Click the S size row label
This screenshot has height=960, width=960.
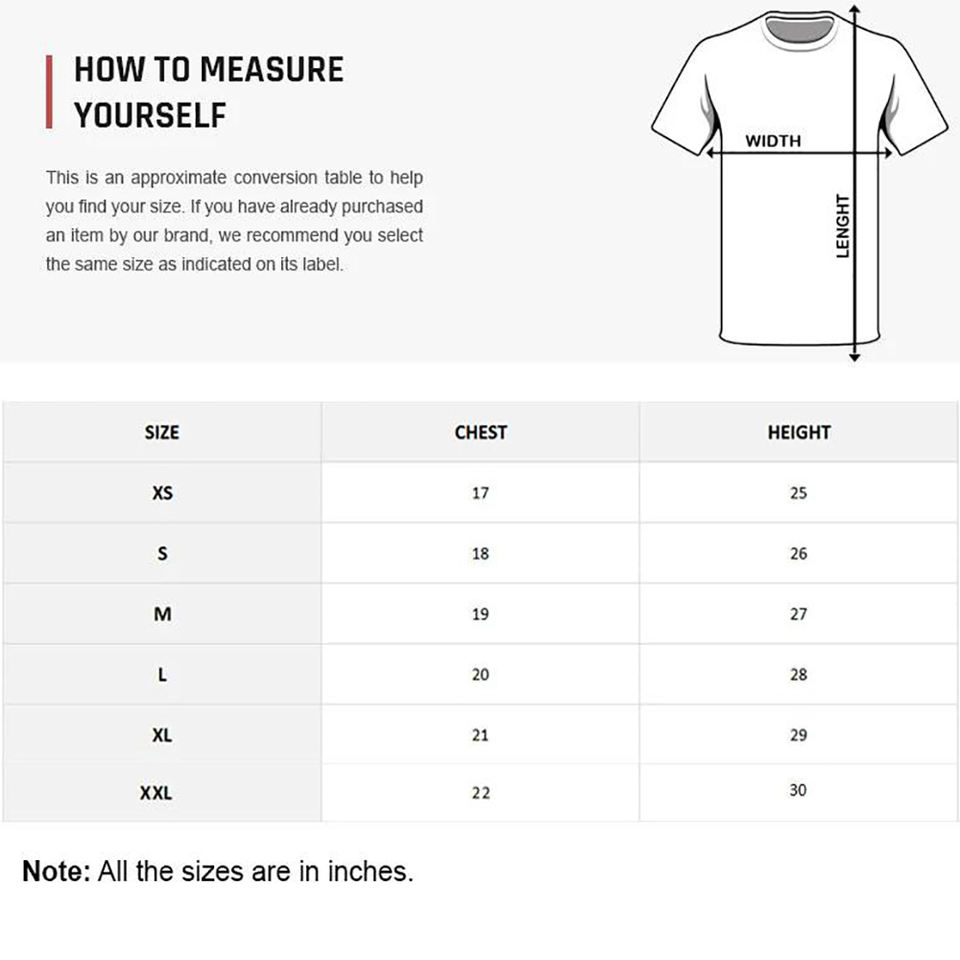point(162,553)
